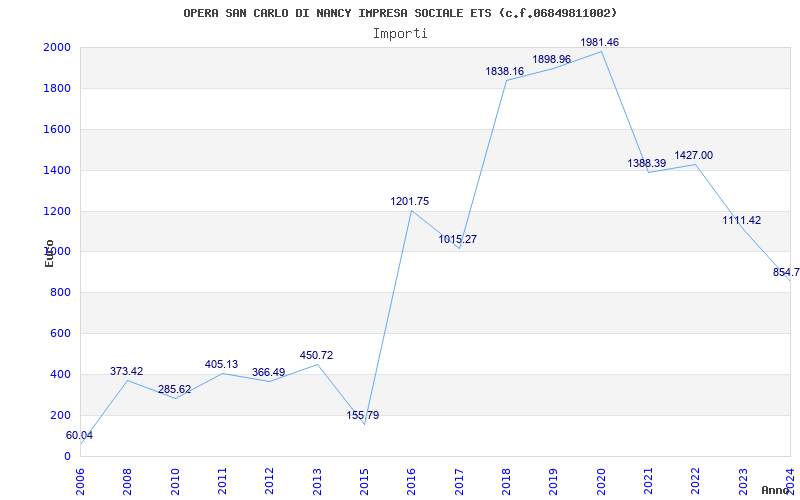
Task: Click the y-axis value 1200
Action: pos(57,211)
